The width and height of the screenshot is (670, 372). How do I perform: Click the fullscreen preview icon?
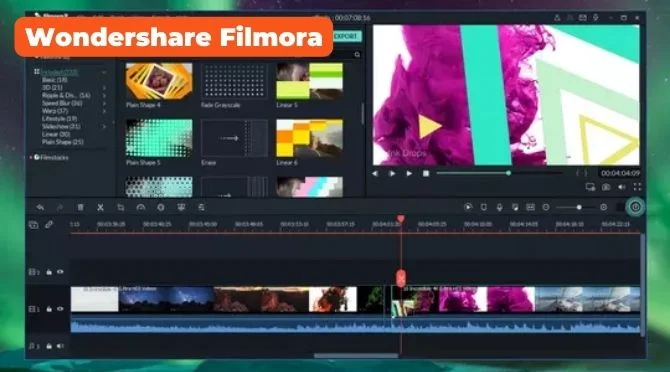pos(638,187)
